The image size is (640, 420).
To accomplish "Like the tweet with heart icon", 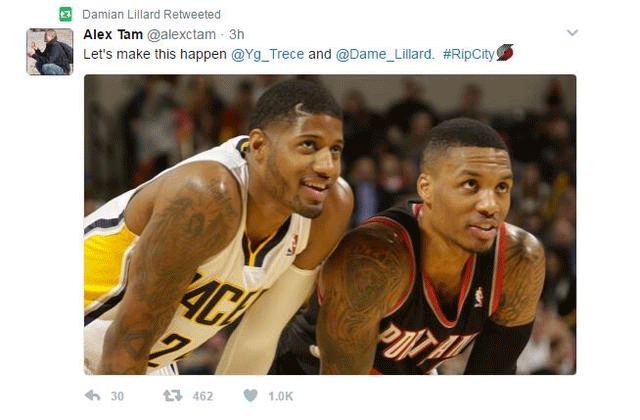I will tap(251, 395).
